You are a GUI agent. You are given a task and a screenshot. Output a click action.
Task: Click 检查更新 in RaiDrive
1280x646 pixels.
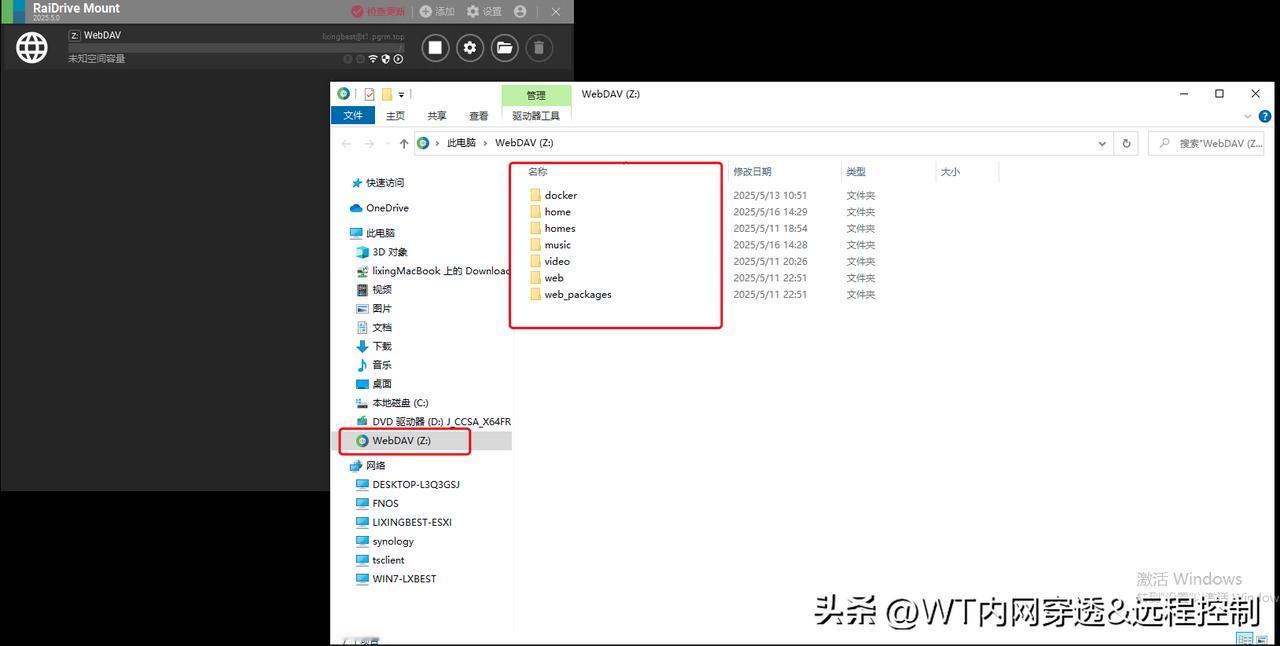(x=379, y=11)
